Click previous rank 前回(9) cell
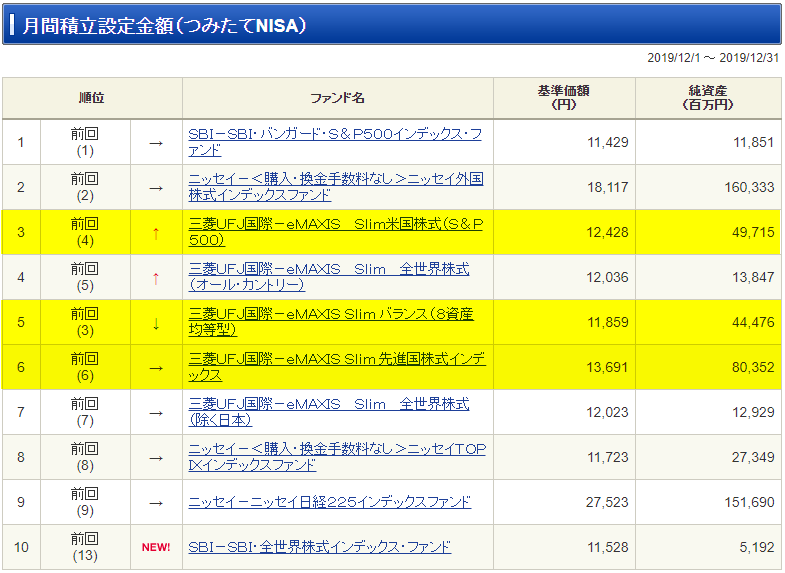785x573 pixels. [85, 502]
